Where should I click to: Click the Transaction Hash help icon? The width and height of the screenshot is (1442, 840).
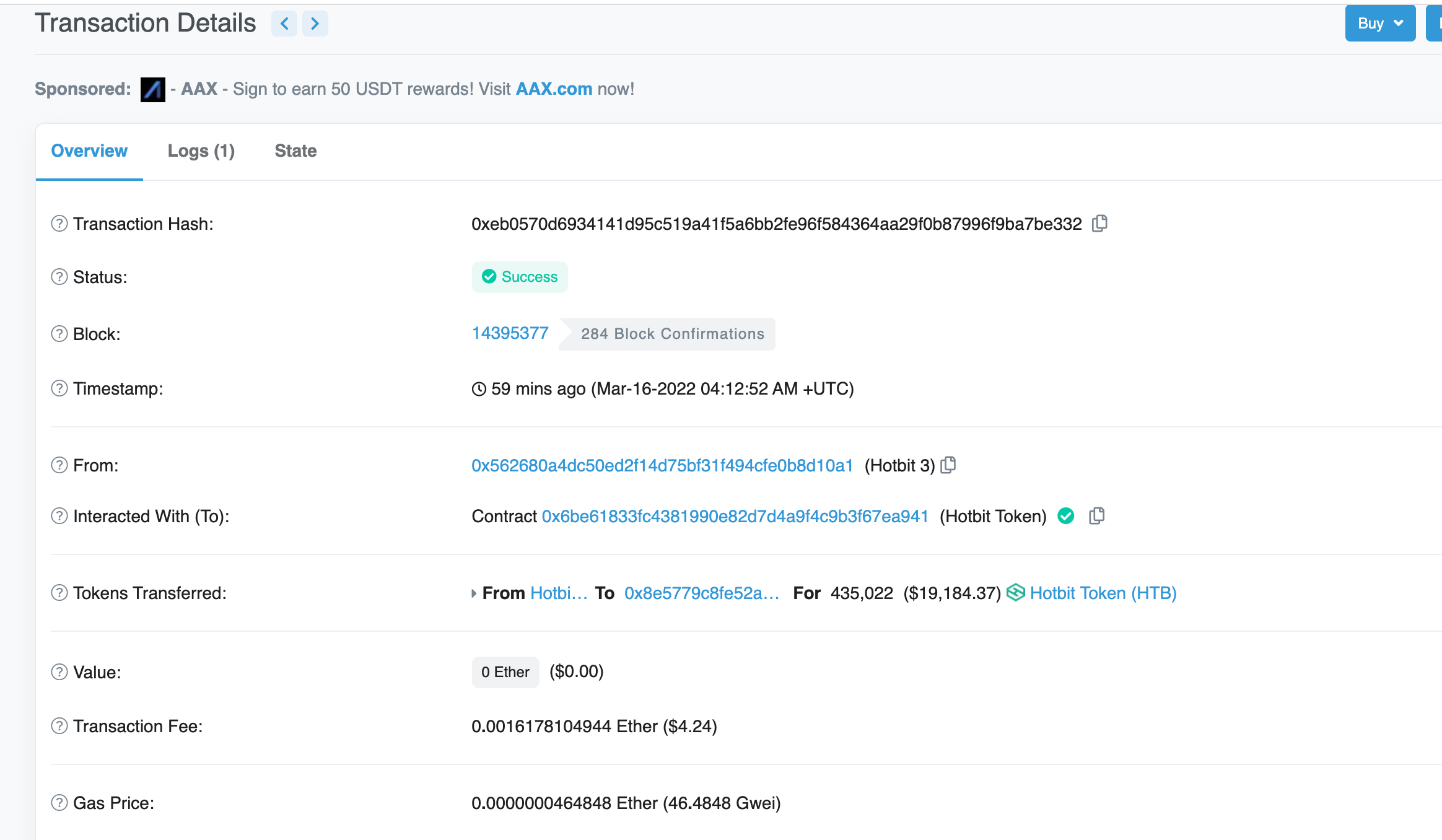coord(59,224)
